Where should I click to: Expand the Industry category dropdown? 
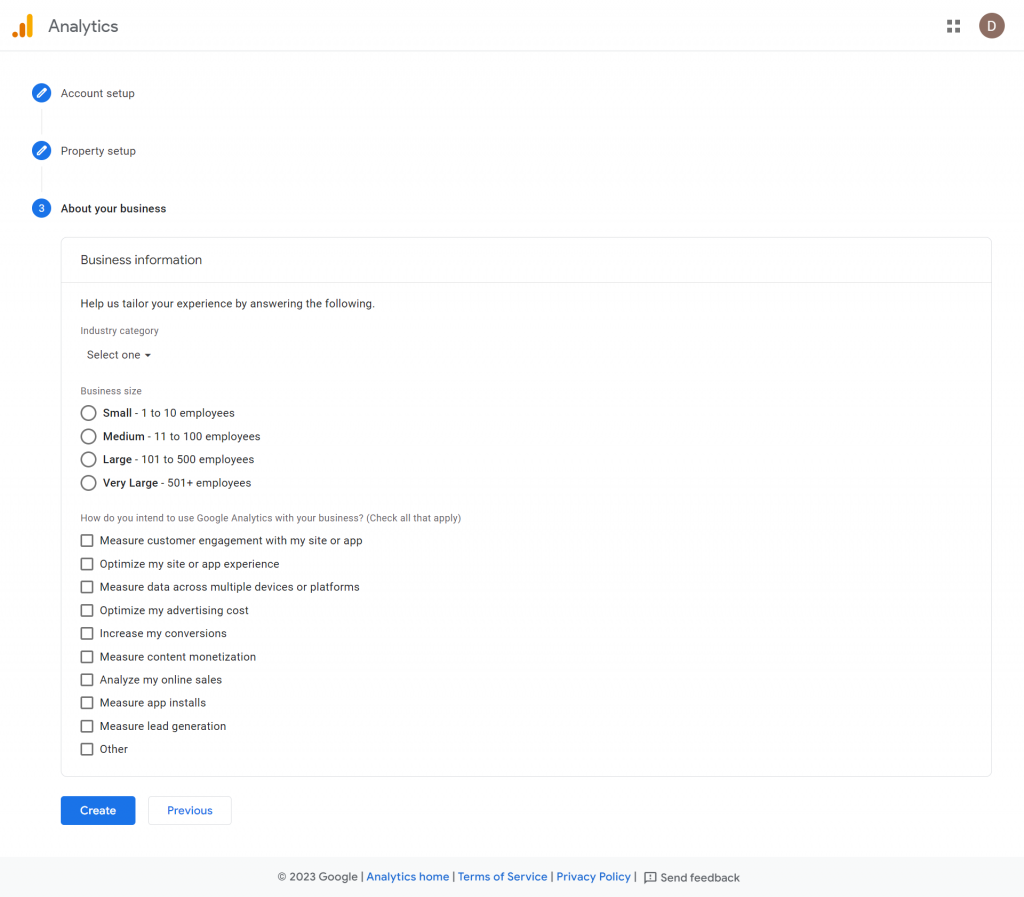[119, 355]
